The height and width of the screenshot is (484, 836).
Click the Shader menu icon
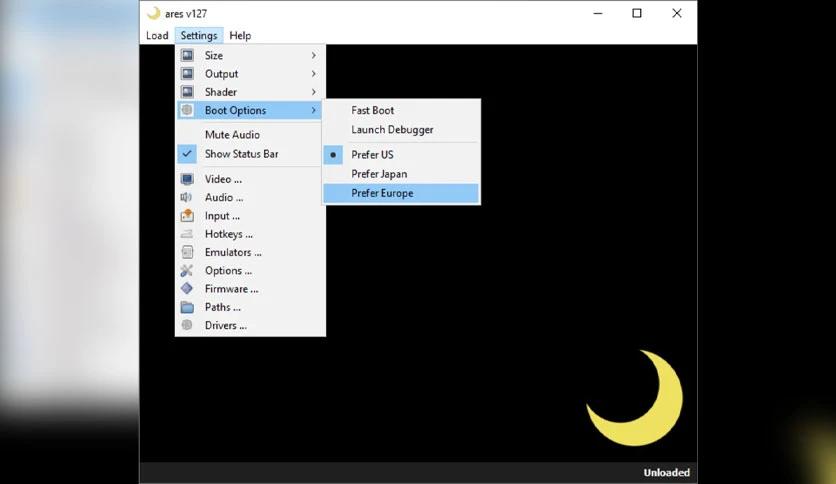pyautogui.click(x=187, y=92)
